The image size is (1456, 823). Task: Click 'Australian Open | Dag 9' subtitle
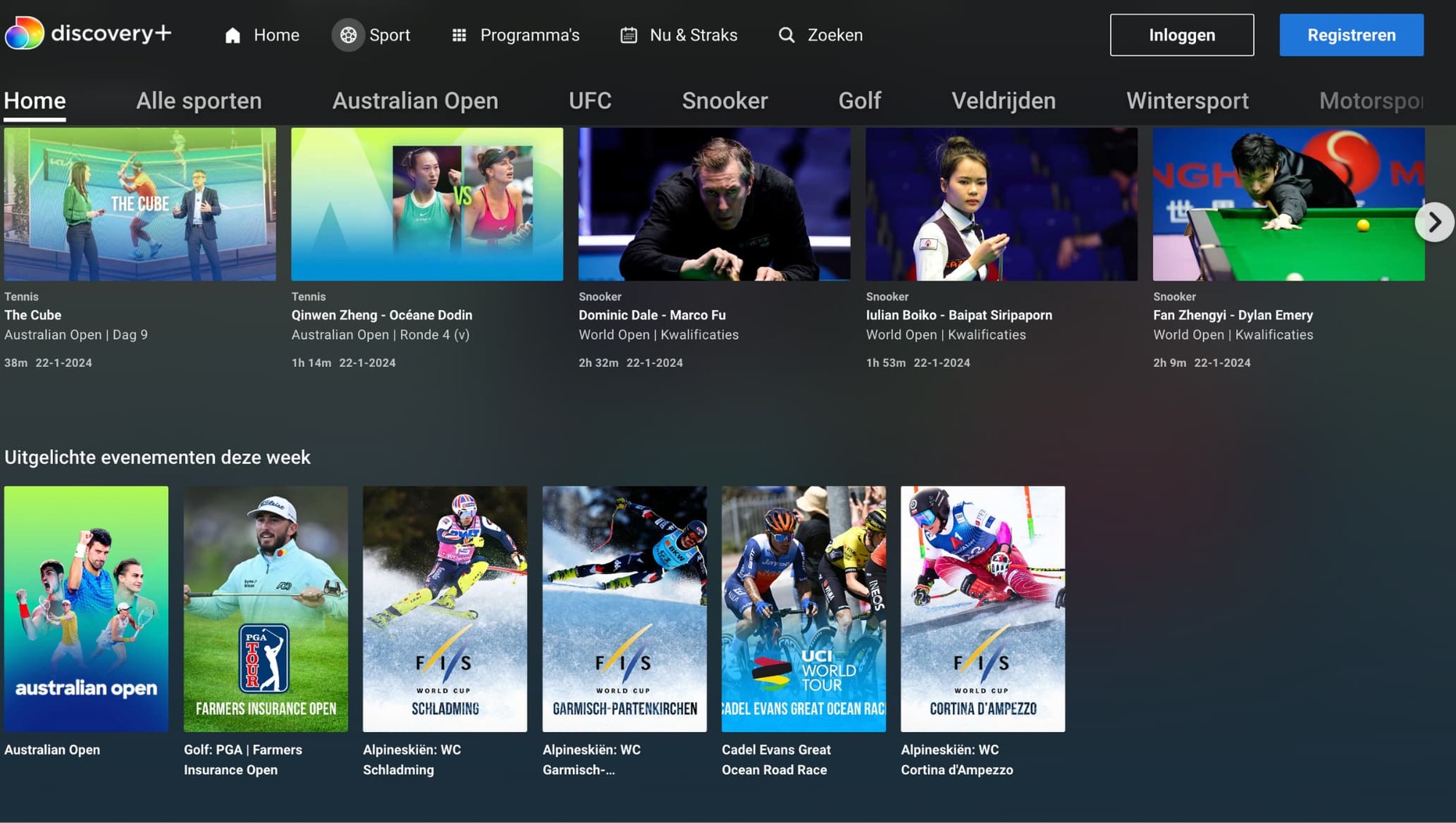[76, 335]
